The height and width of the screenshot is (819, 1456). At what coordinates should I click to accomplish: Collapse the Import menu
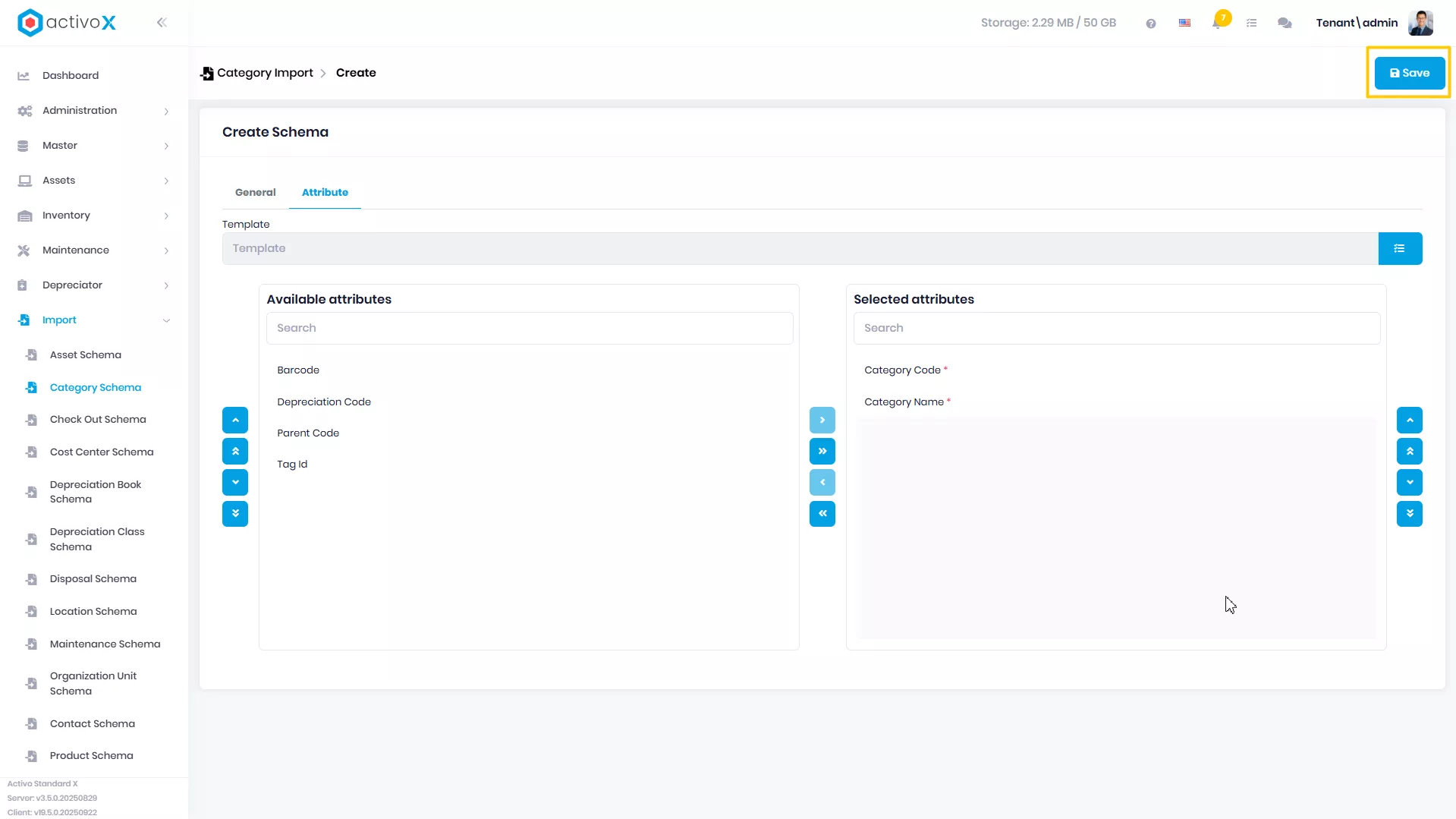94,320
